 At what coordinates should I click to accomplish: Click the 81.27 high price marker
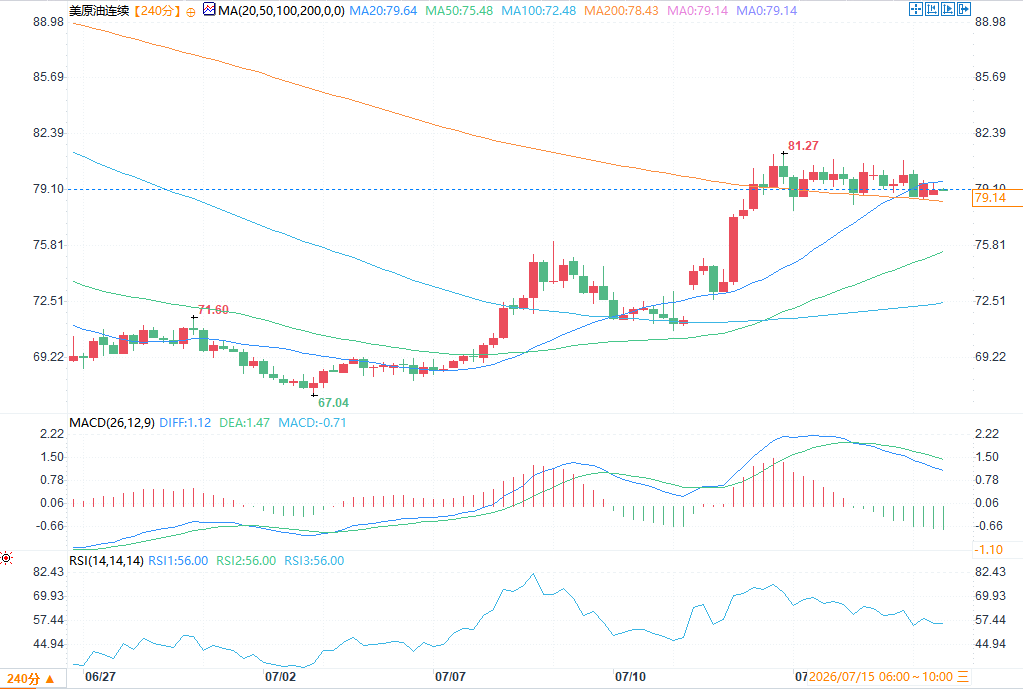pos(803,146)
